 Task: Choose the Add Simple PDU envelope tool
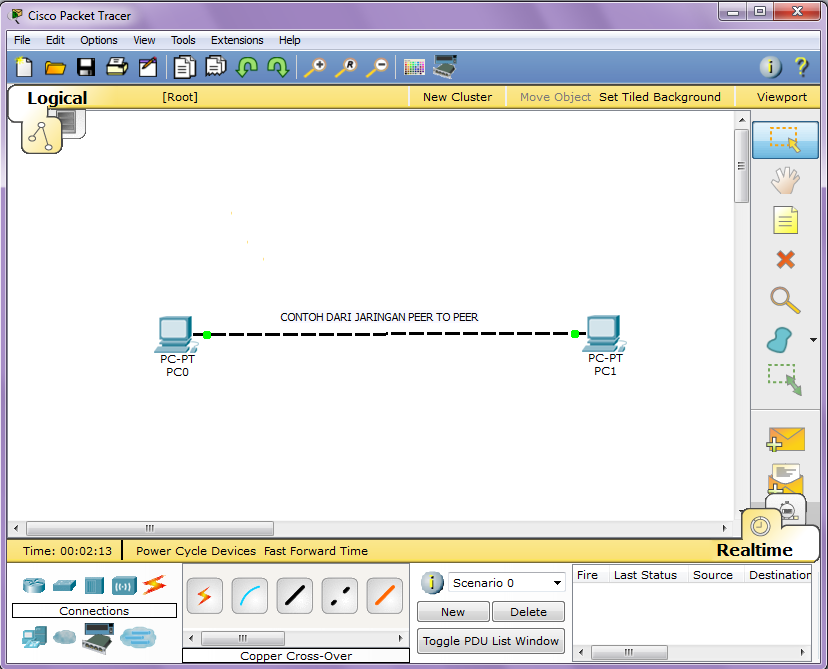pyautogui.click(x=785, y=439)
